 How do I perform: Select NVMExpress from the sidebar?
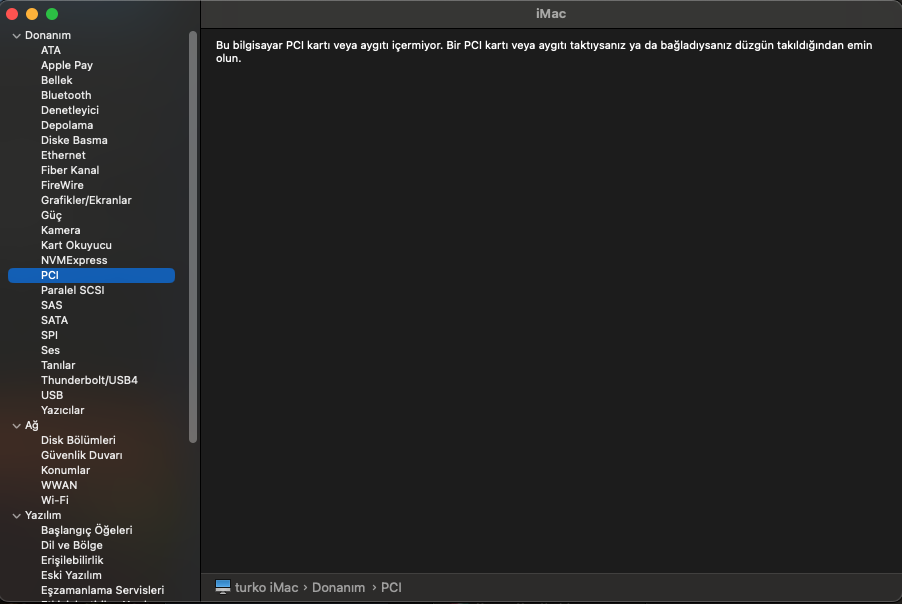coord(74,260)
